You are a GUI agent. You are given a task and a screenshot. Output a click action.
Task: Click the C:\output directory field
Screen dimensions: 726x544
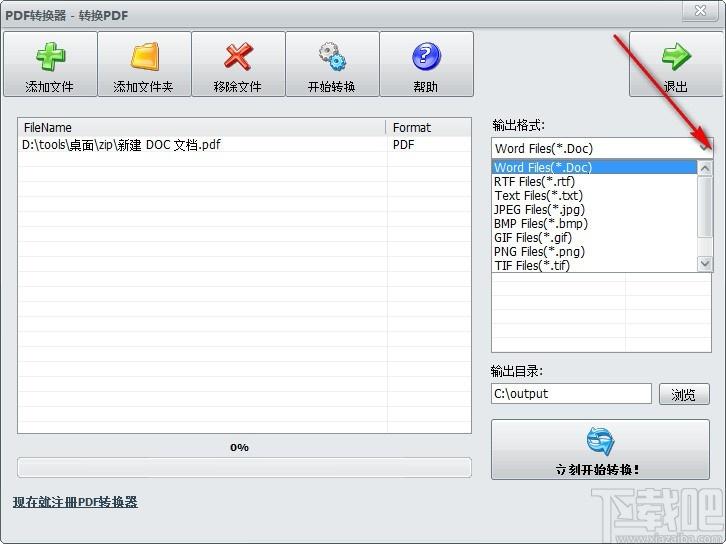[571, 394]
